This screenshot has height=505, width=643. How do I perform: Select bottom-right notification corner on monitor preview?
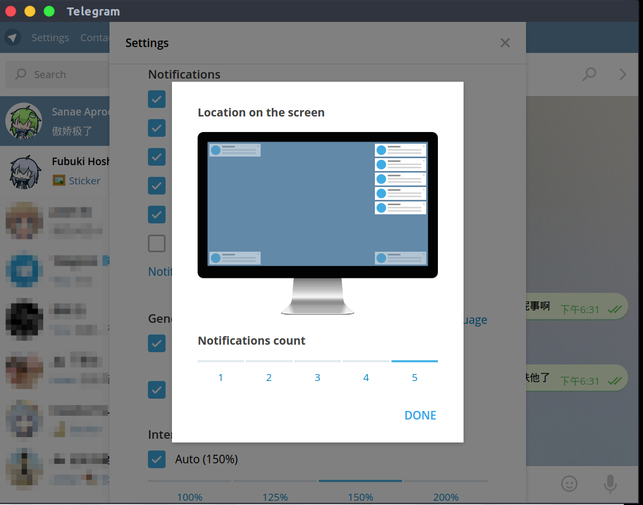click(x=400, y=258)
